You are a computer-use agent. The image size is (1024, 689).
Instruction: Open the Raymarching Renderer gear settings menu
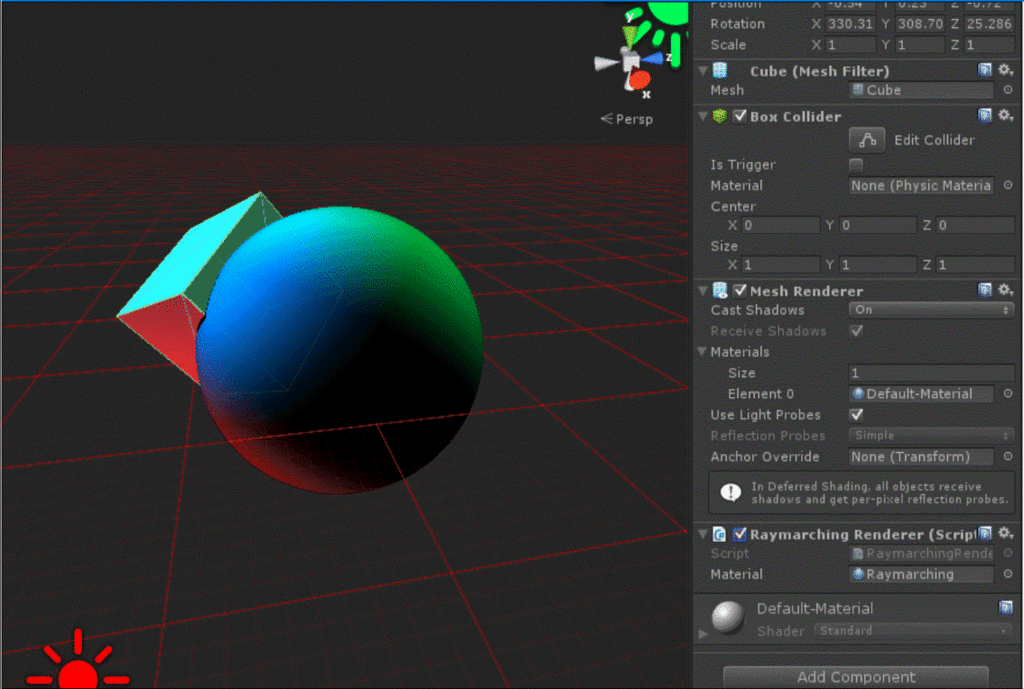coord(1006,534)
